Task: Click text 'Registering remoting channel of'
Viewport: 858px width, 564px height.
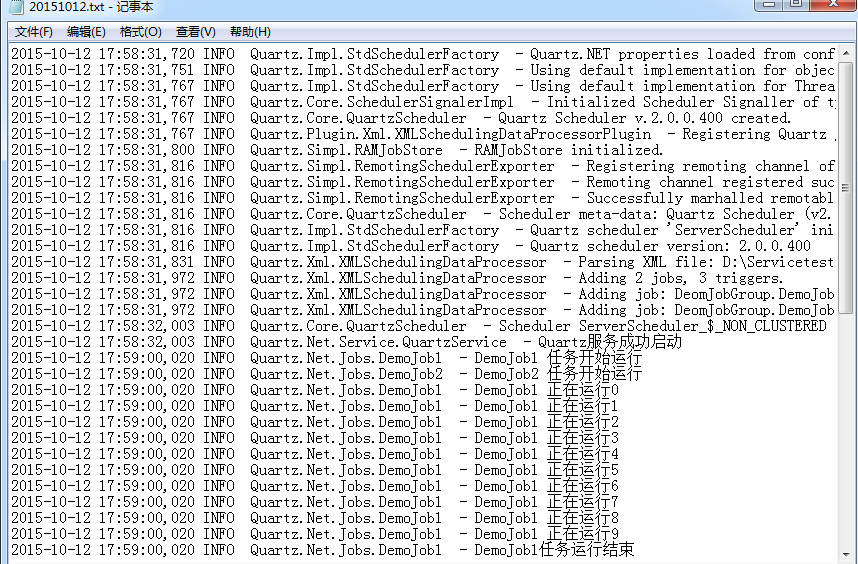Action: point(711,166)
